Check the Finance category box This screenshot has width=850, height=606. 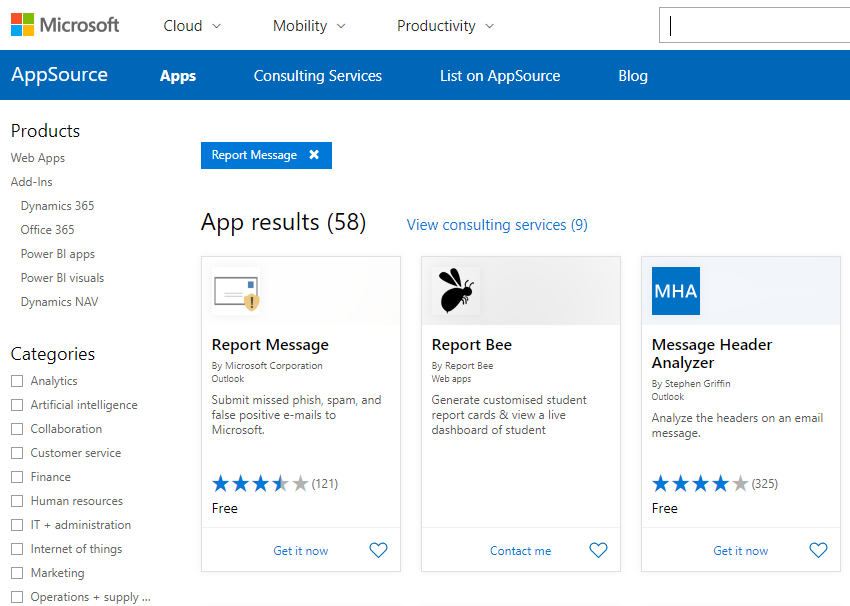click(x=17, y=477)
